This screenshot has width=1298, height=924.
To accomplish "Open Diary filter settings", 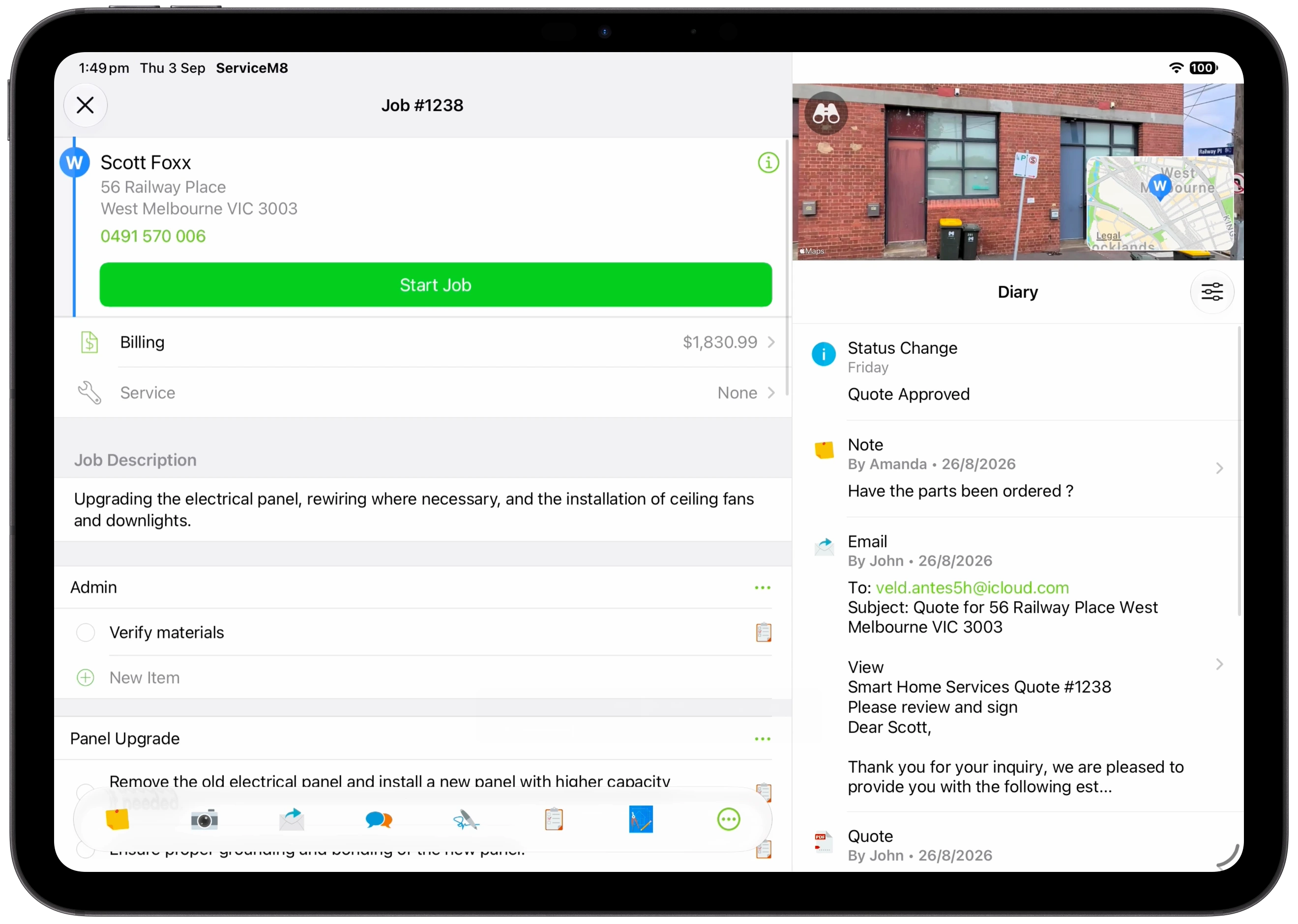I will coord(1211,292).
